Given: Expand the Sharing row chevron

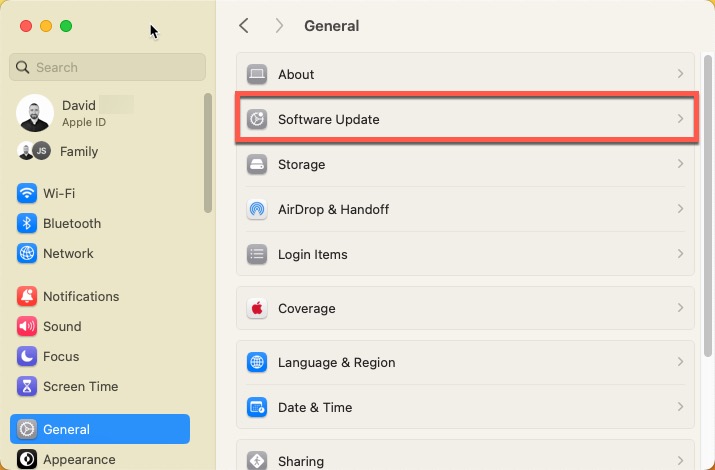Looking at the screenshot, I should click(x=680, y=460).
